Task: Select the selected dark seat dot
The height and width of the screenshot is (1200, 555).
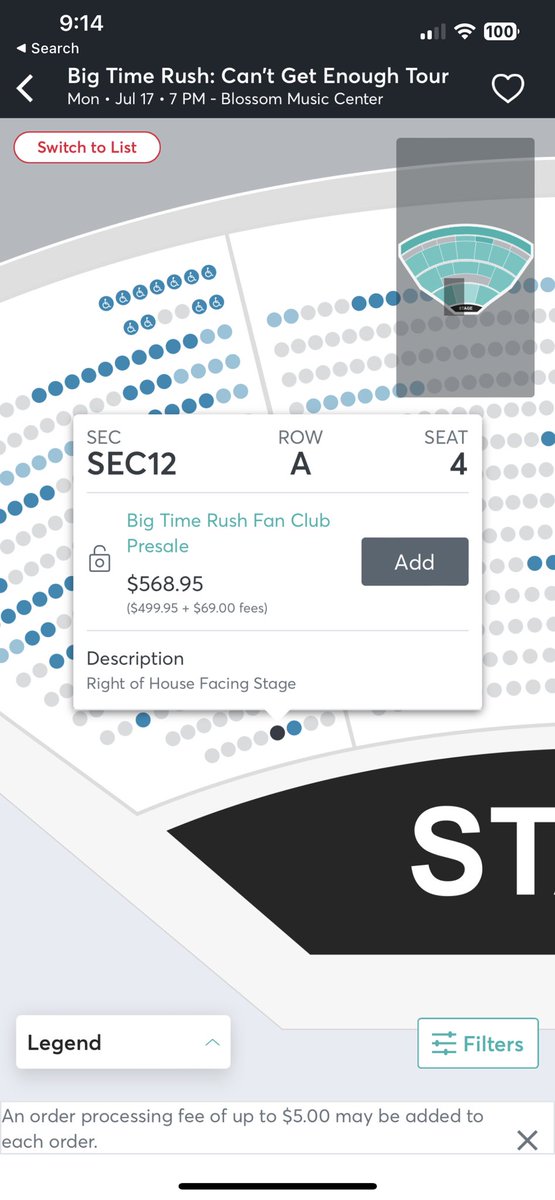Action: [x=277, y=735]
